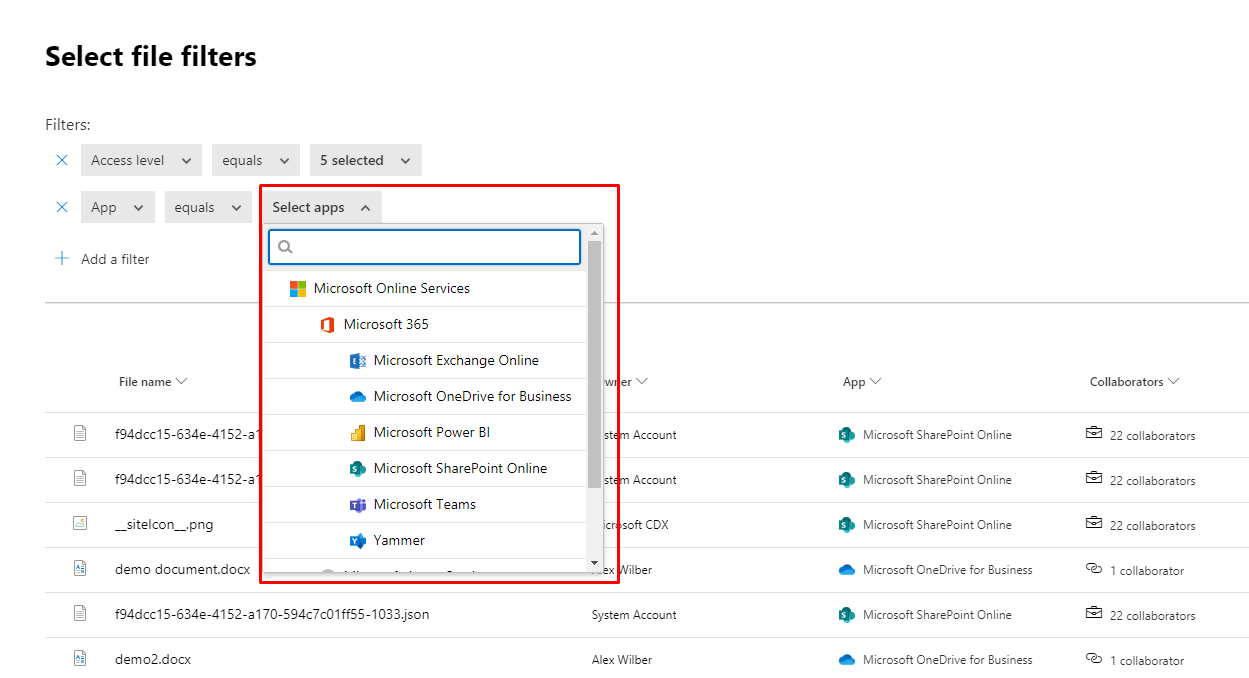The height and width of the screenshot is (678, 1249).
Task: Open demo document.docx file
Action: (182, 570)
